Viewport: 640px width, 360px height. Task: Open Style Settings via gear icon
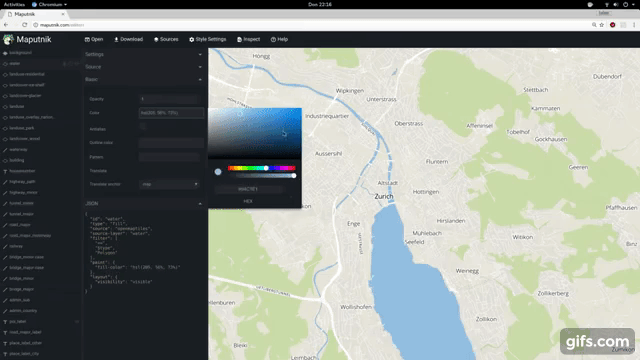click(x=191, y=40)
